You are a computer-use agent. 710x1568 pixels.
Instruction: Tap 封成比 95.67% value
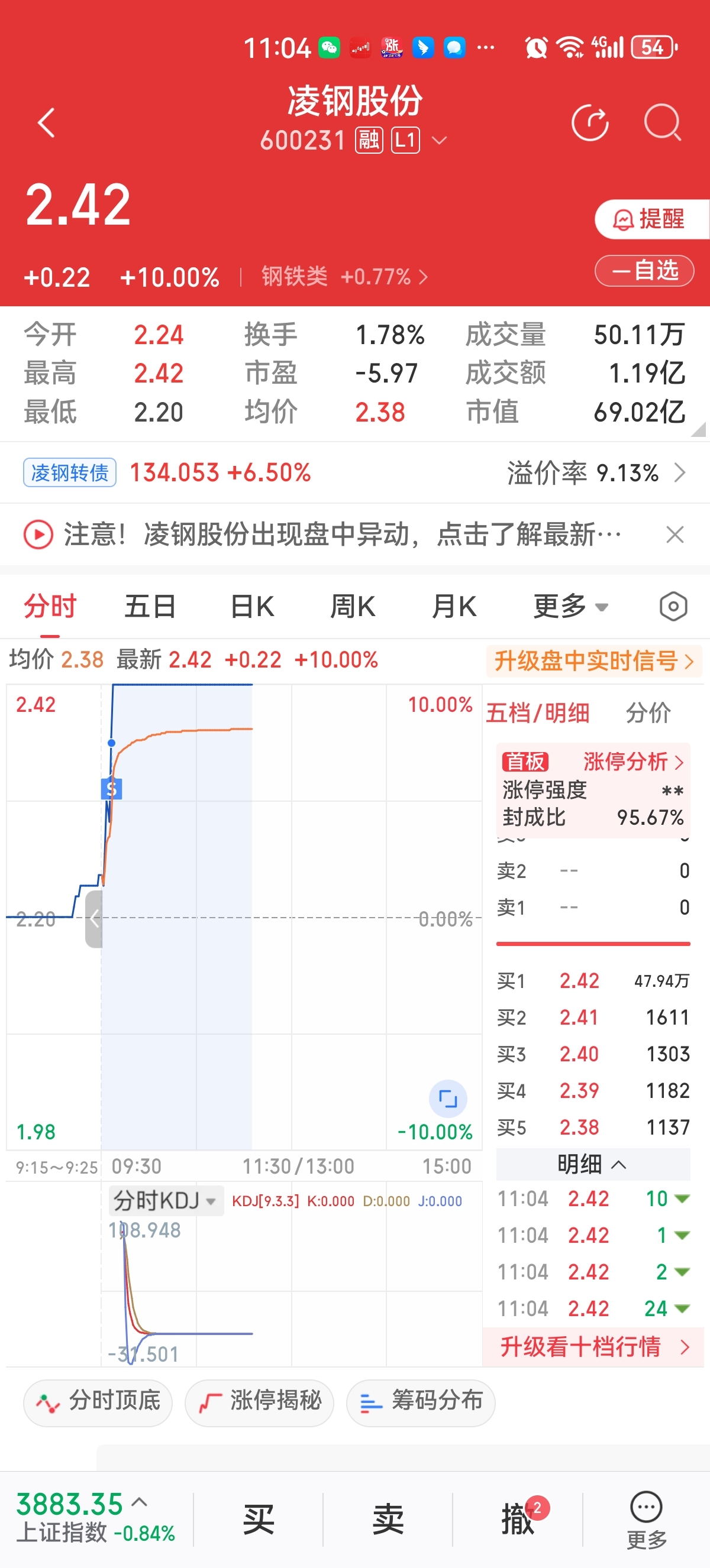[650, 817]
